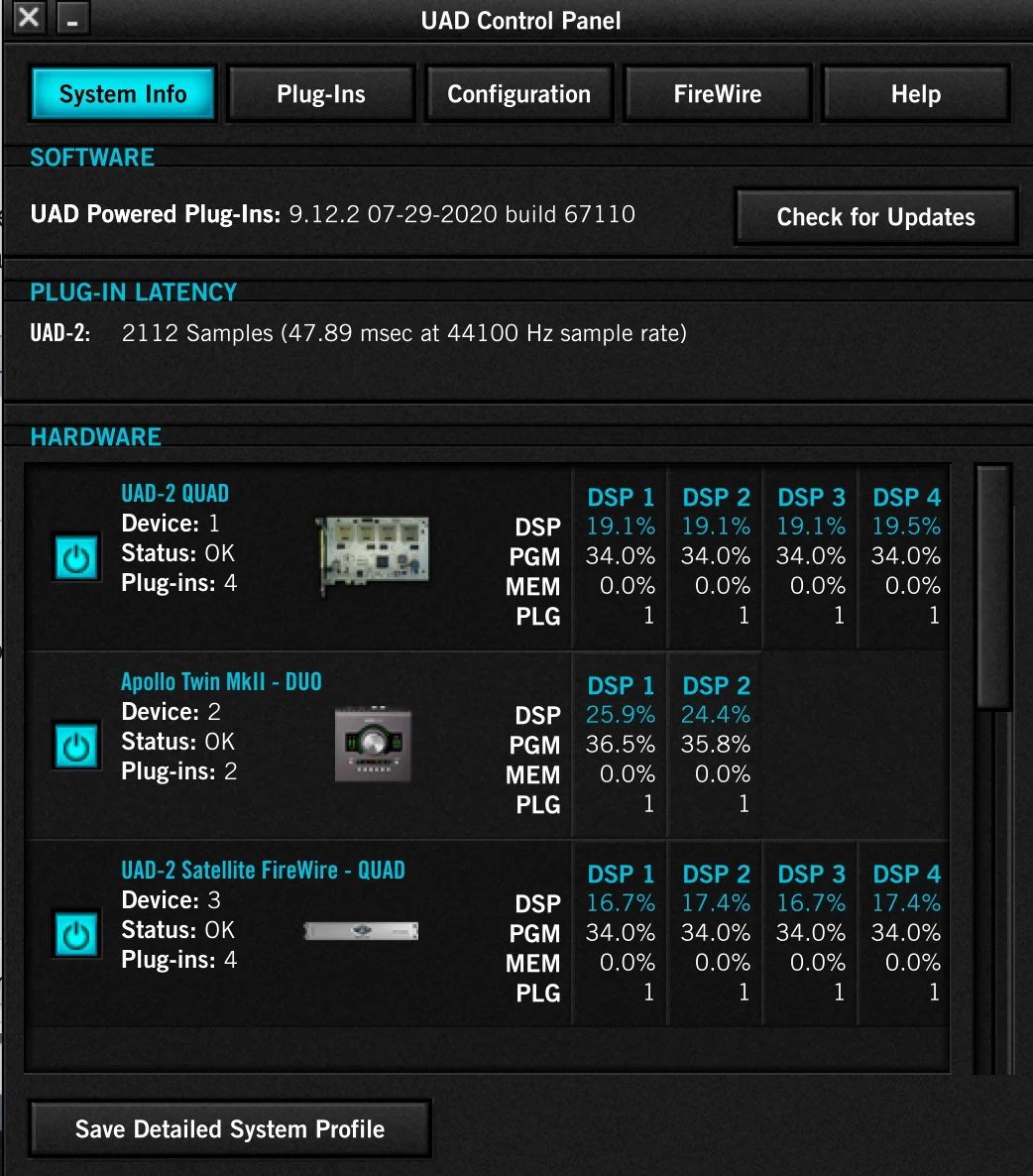The width and height of the screenshot is (1033, 1176).
Task: Click UAD-2 QUAD DSP 4 value 19.5%
Action: coord(905,526)
